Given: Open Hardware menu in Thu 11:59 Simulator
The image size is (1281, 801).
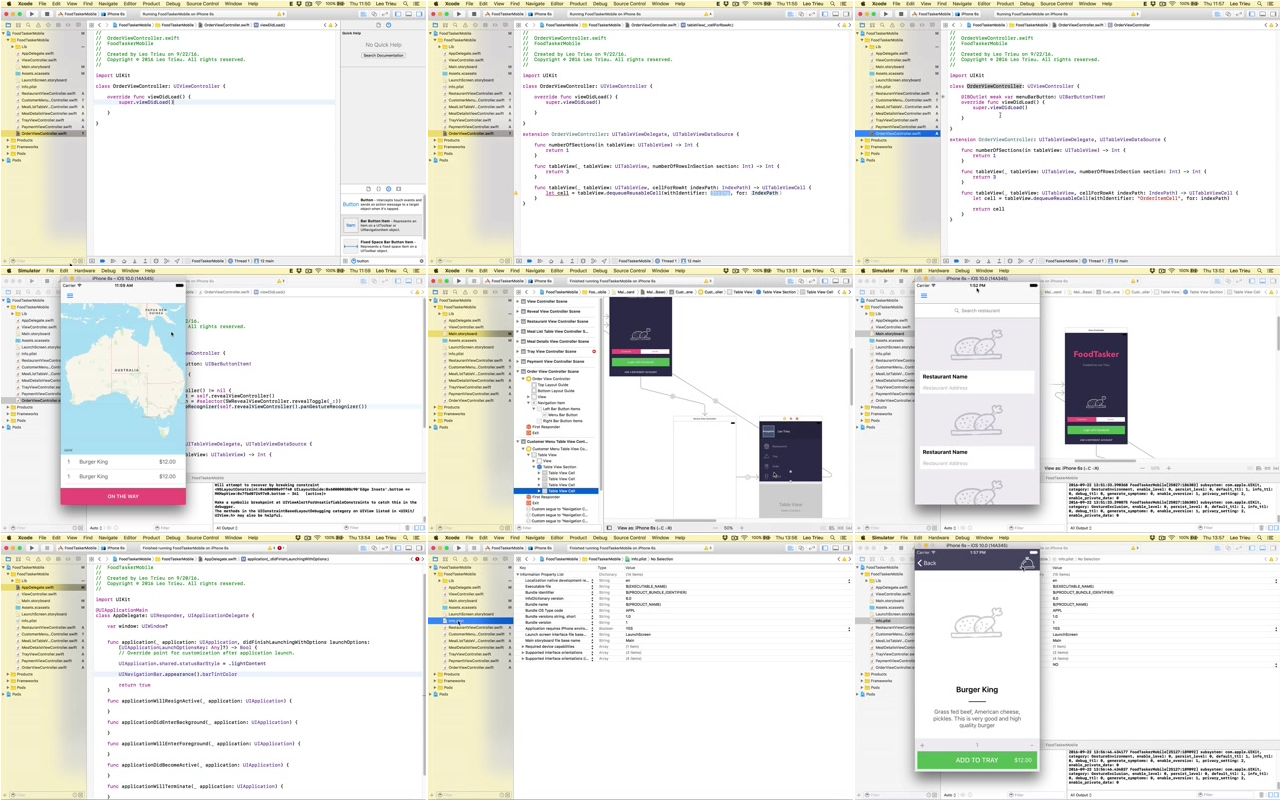Looking at the screenshot, I should (85, 270).
